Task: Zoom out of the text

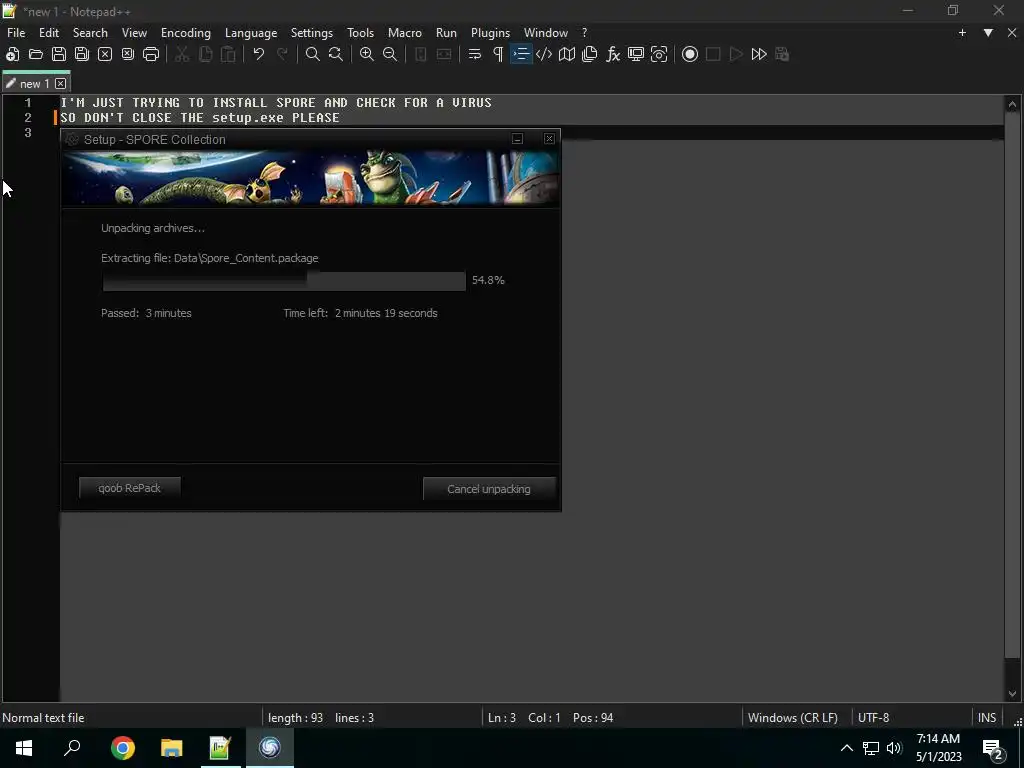Action: (390, 54)
